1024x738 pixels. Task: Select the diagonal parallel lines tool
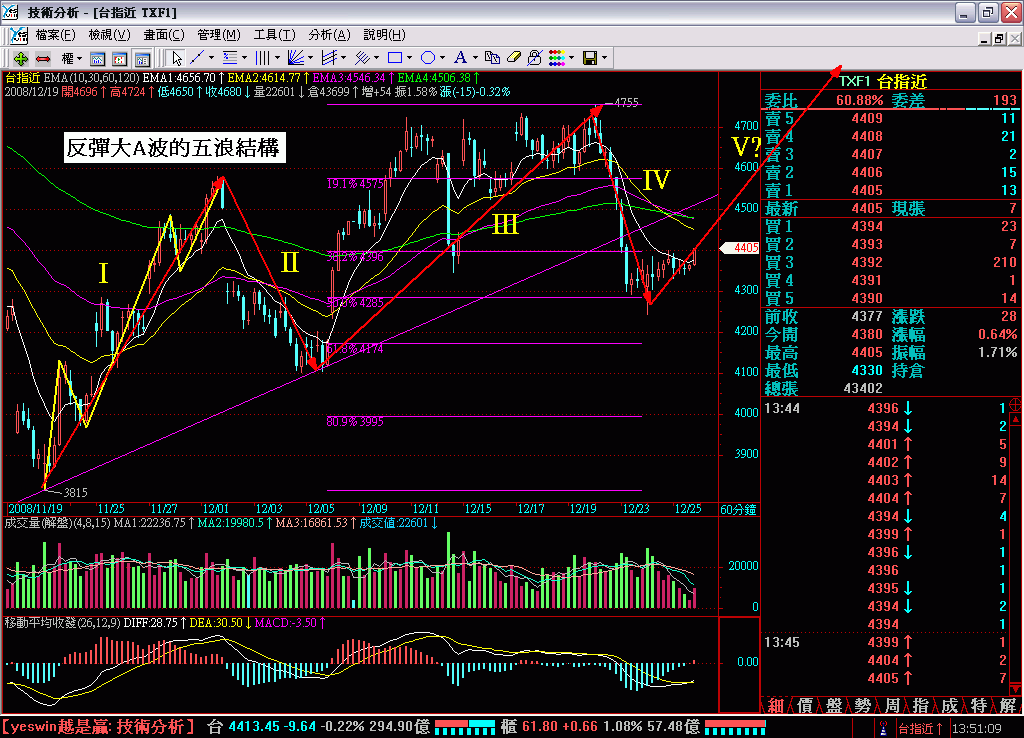pos(362,58)
